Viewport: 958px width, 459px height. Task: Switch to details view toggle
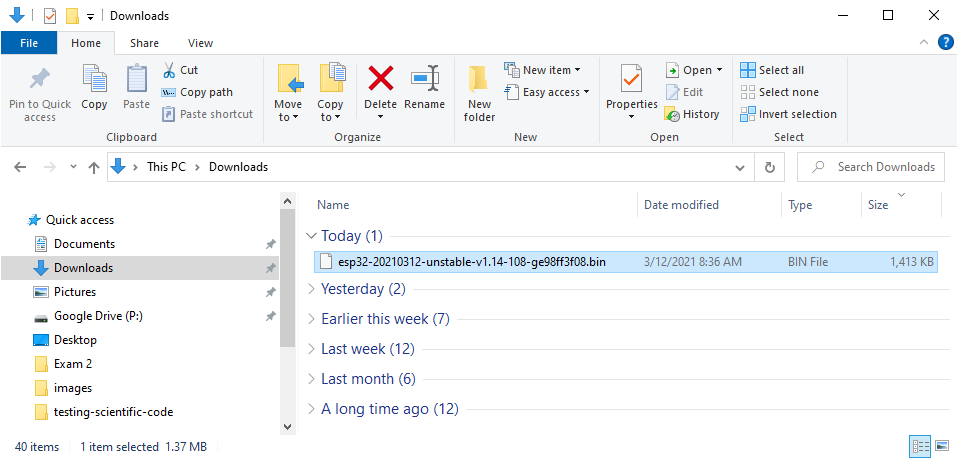[919, 446]
